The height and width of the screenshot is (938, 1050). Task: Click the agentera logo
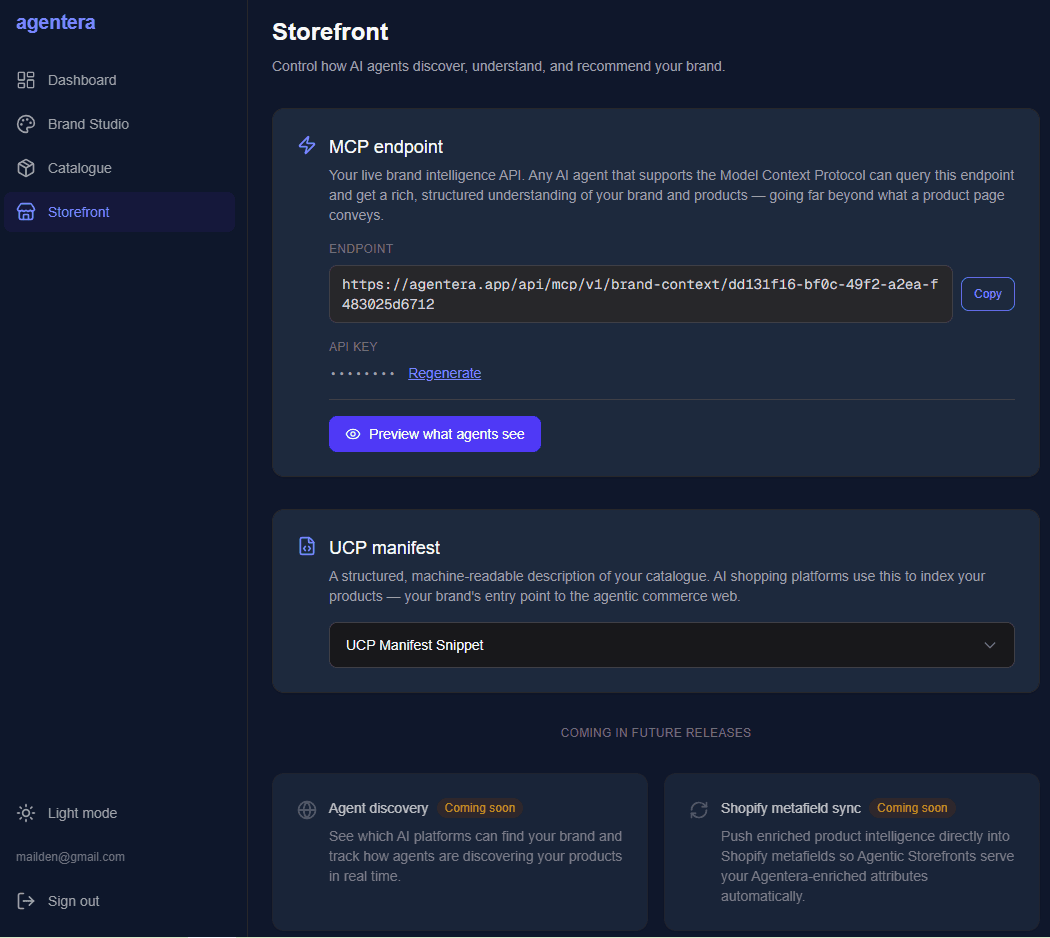click(x=56, y=22)
